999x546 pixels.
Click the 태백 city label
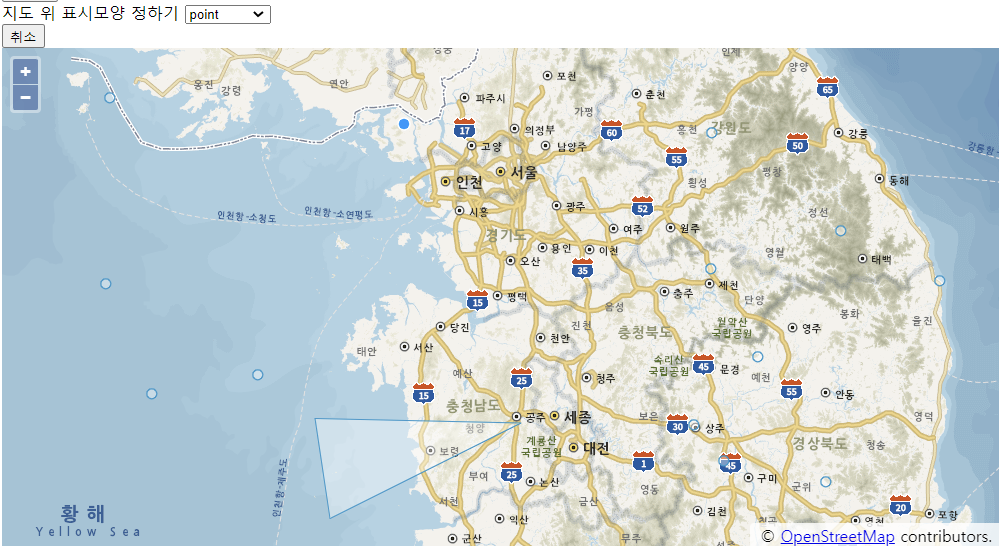click(882, 259)
